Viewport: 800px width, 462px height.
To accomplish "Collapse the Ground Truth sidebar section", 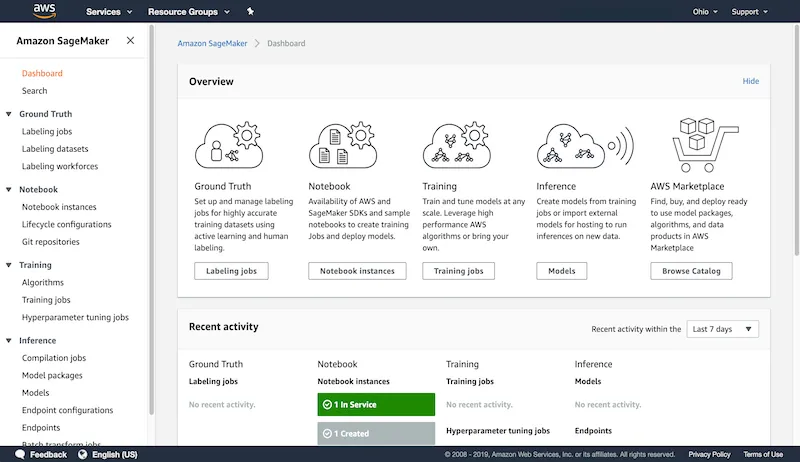I will tap(9, 114).
